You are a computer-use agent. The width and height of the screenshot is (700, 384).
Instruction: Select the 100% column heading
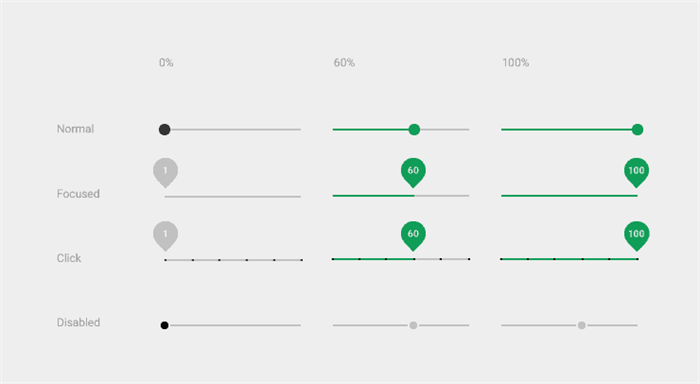point(516,63)
